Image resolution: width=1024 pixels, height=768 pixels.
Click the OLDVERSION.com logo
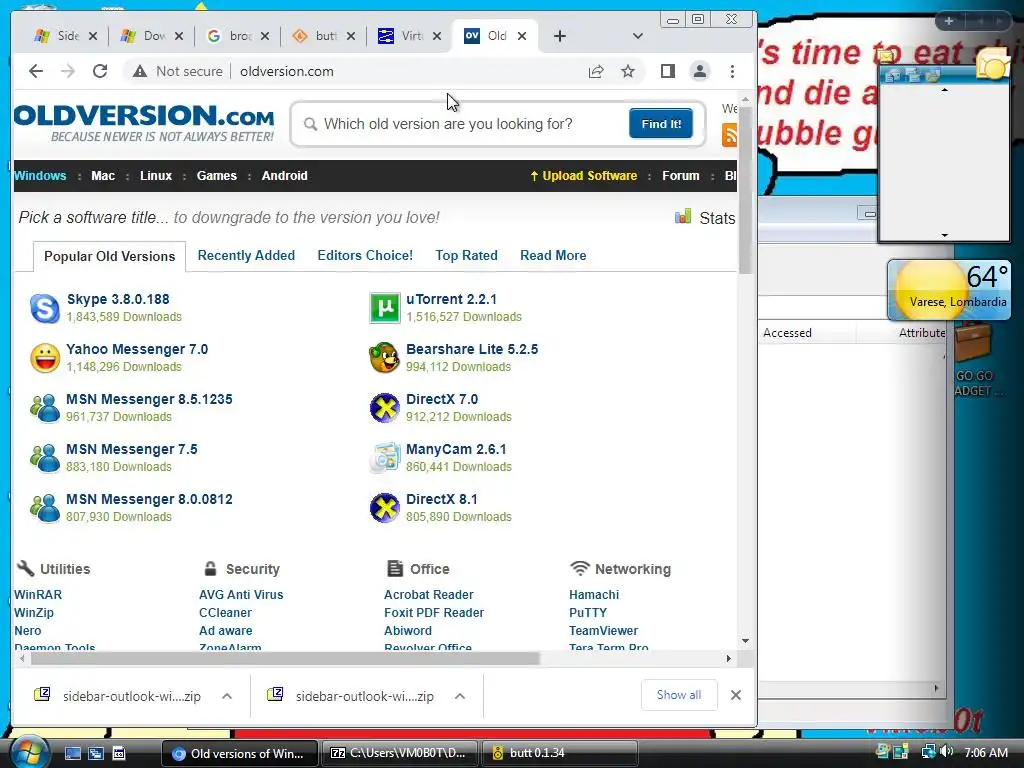pos(144,123)
